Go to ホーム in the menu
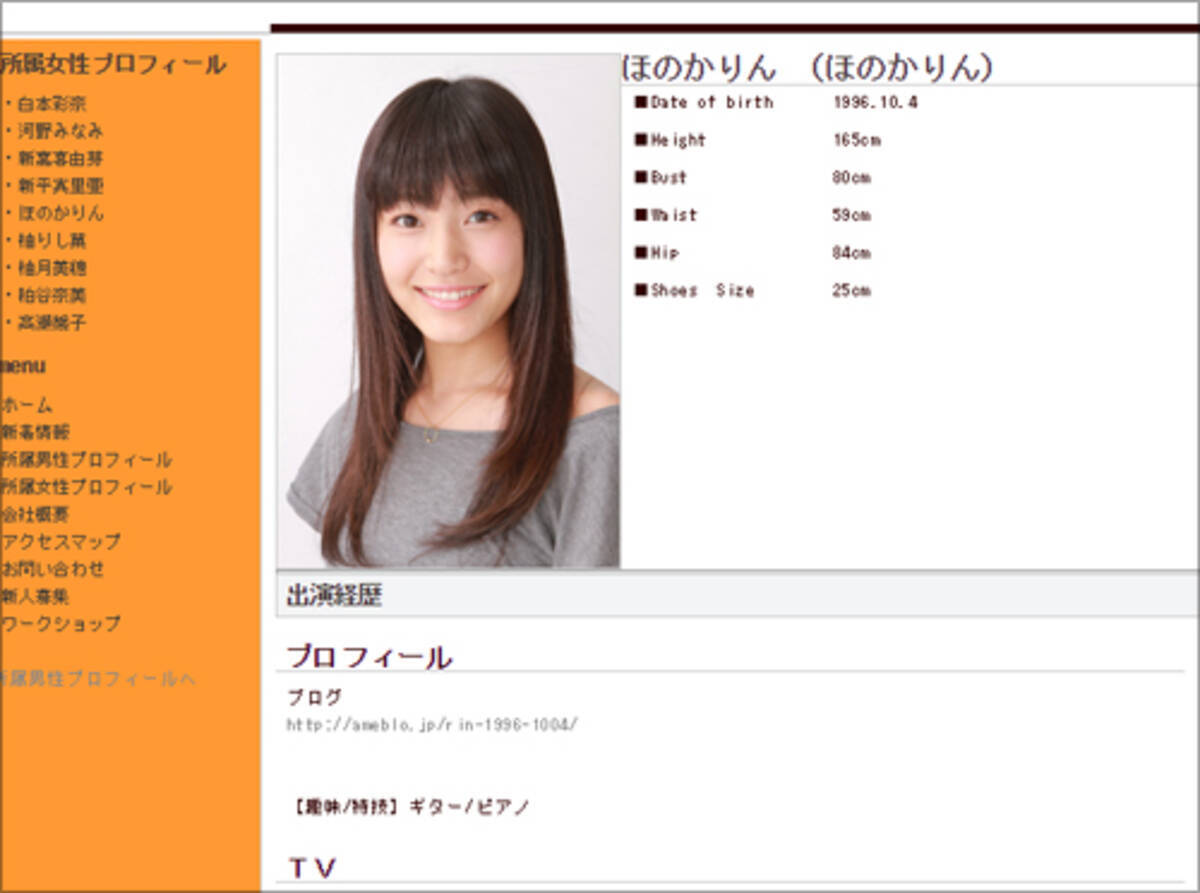The height and width of the screenshot is (893, 1200). (27, 405)
